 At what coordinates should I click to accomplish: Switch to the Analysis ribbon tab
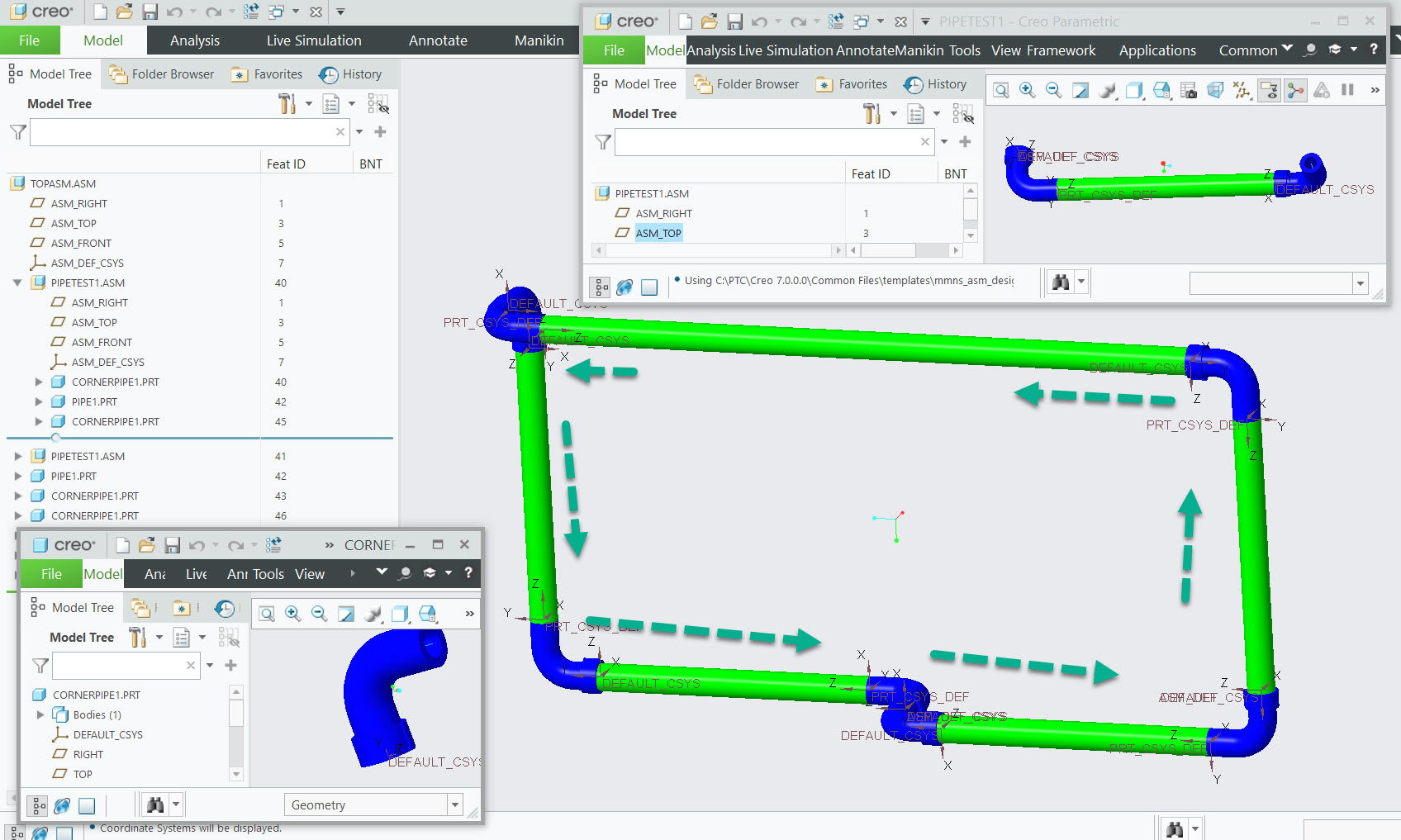195,40
